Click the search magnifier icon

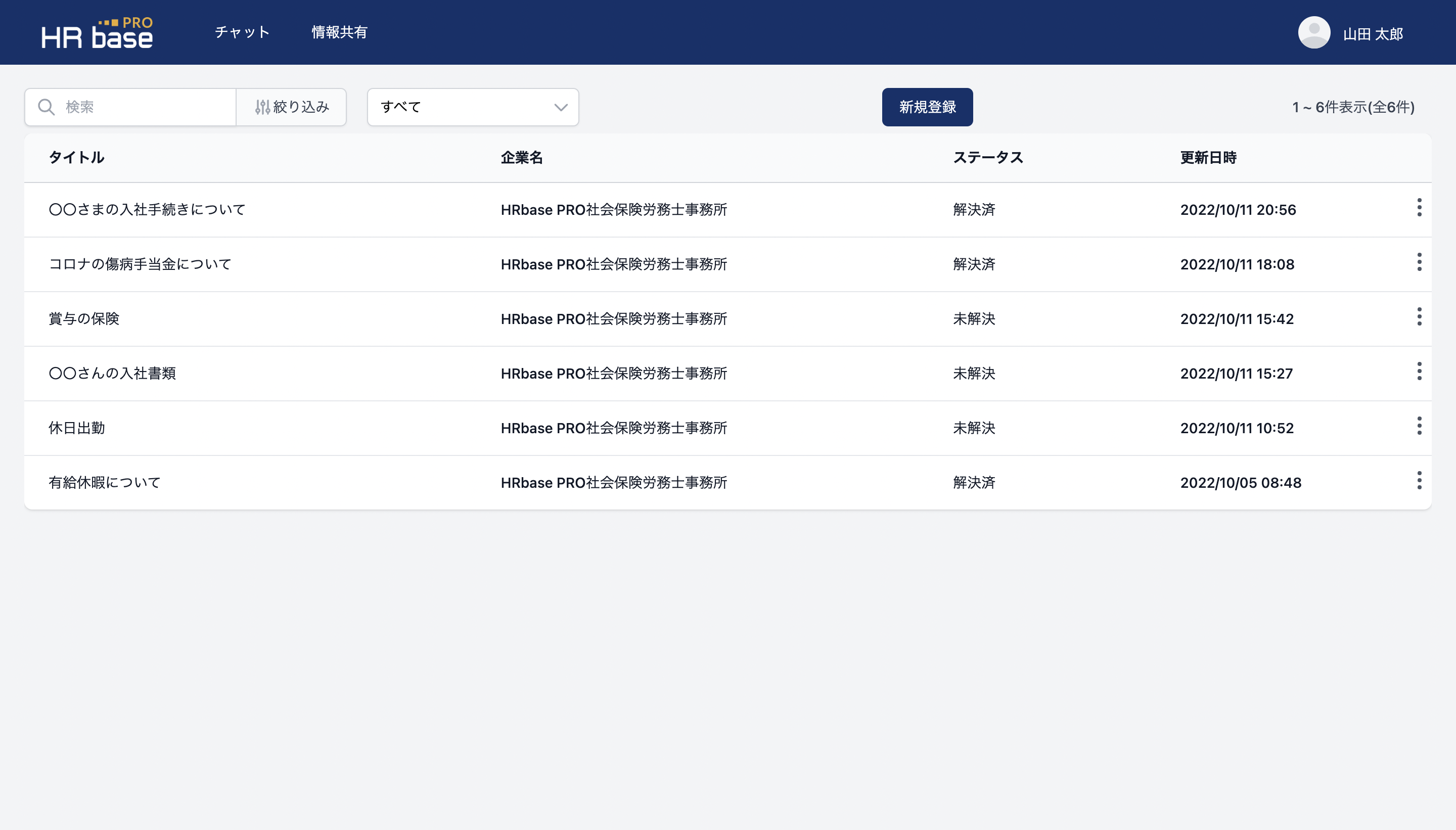click(46, 107)
